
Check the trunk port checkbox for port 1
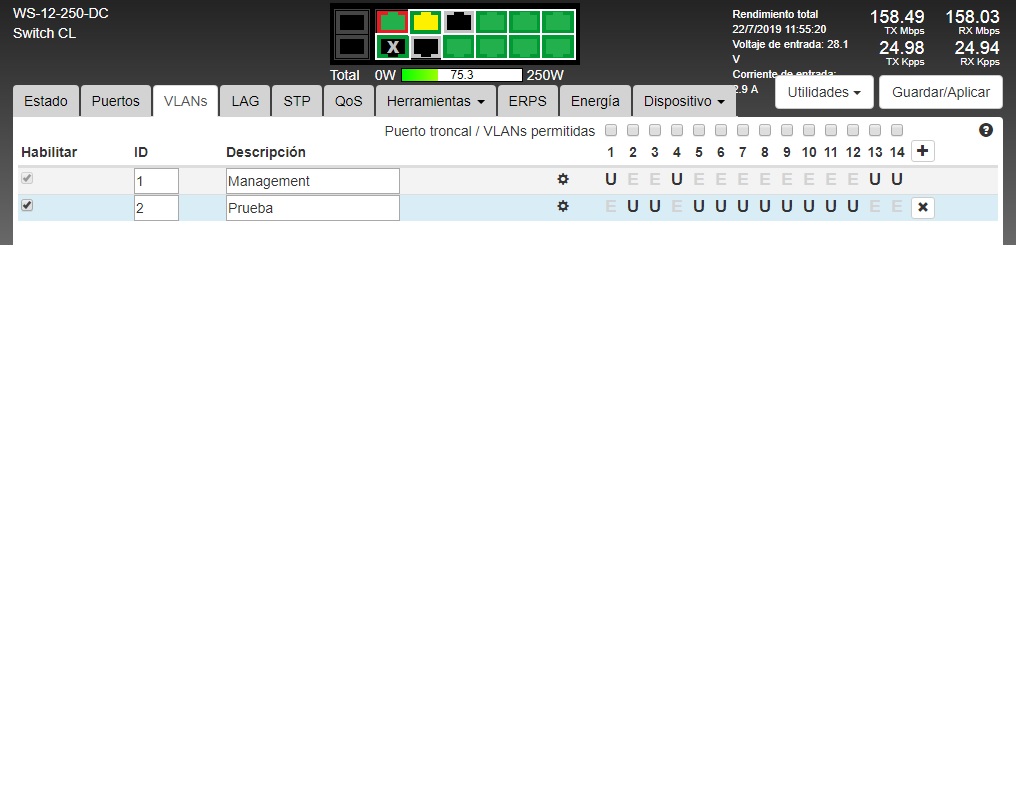tap(611, 131)
